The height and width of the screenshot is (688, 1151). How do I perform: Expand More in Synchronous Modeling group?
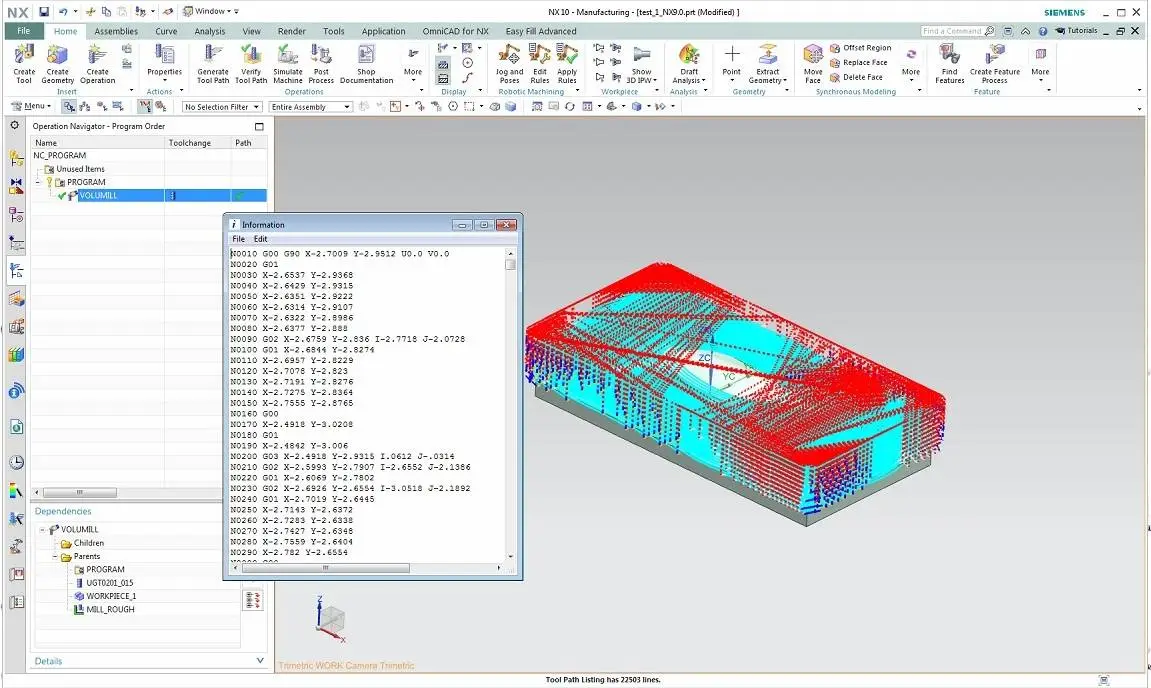click(911, 64)
